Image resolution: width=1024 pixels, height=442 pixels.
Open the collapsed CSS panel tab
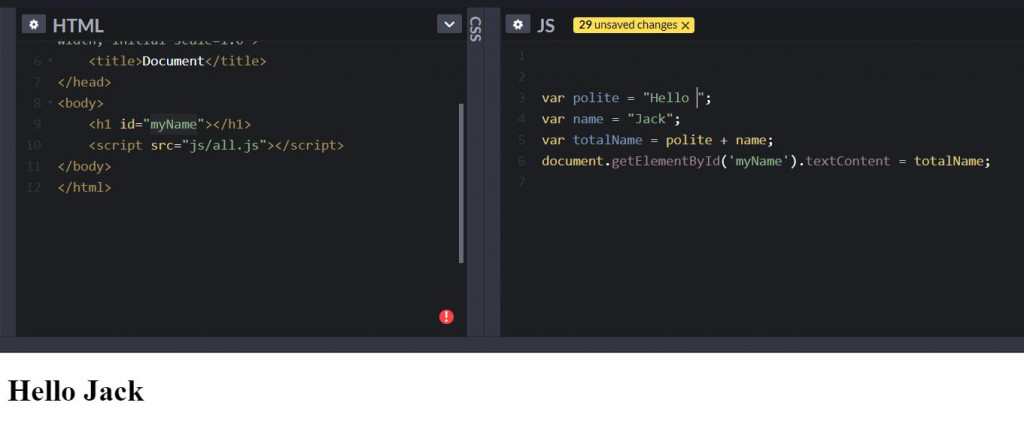pyautogui.click(x=475, y=29)
